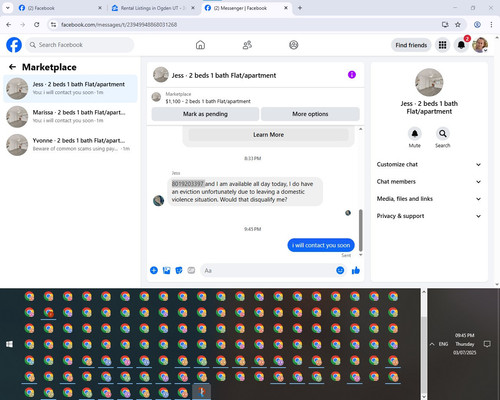
Task: Click the Search Facebook field
Action: pos(80,45)
